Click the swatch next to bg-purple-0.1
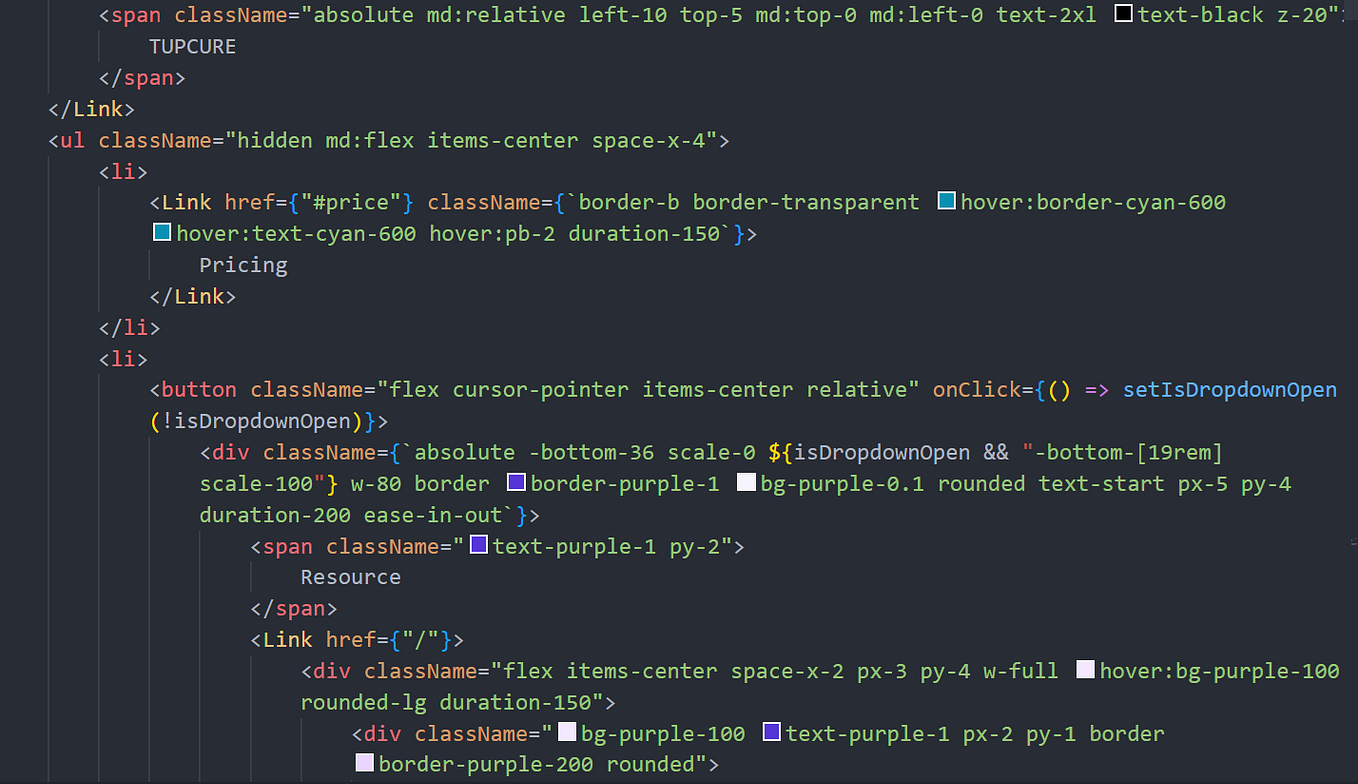The image size is (1358, 784). tap(746, 482)
